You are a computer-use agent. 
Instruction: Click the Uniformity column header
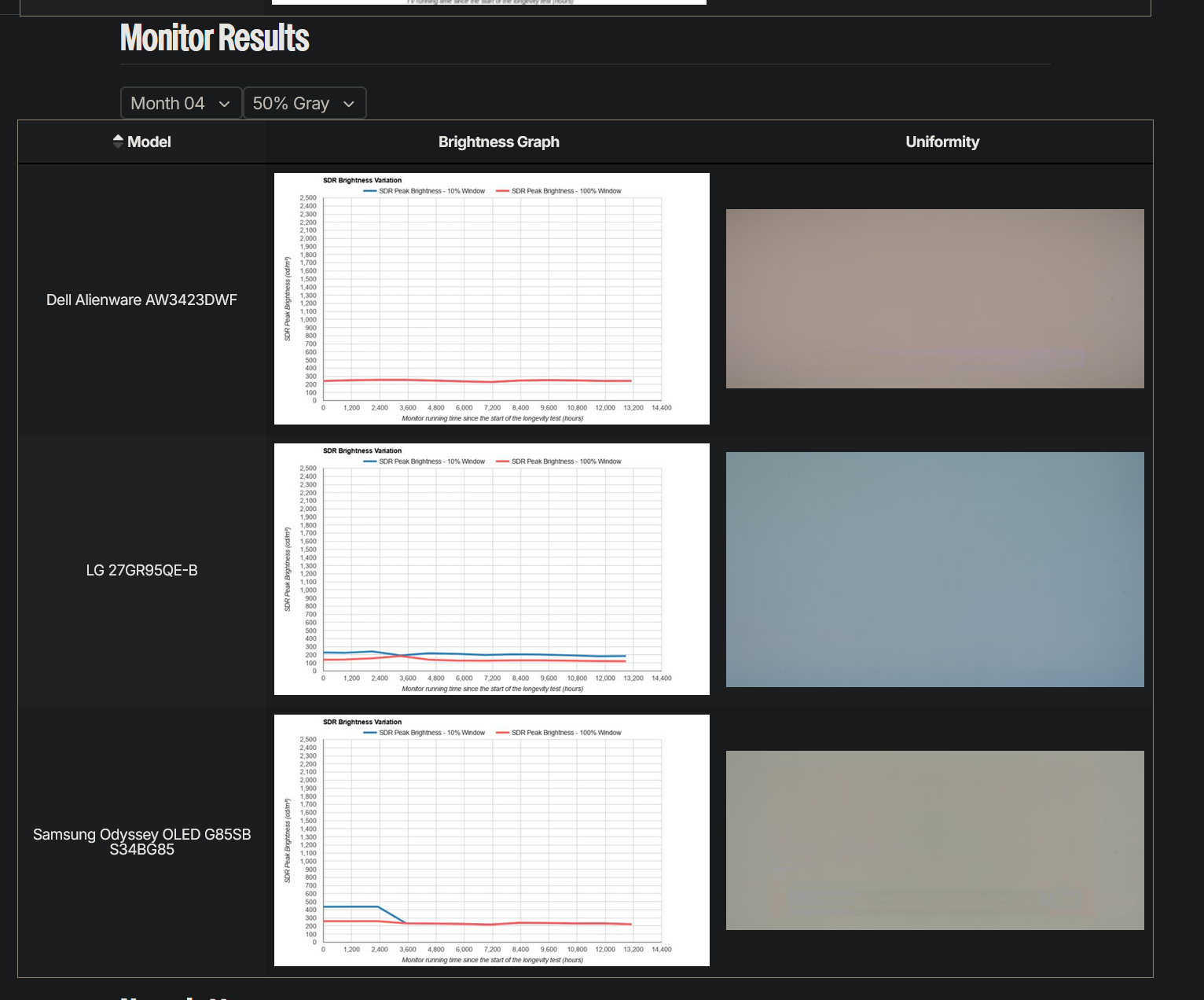[x=942, y=142]
